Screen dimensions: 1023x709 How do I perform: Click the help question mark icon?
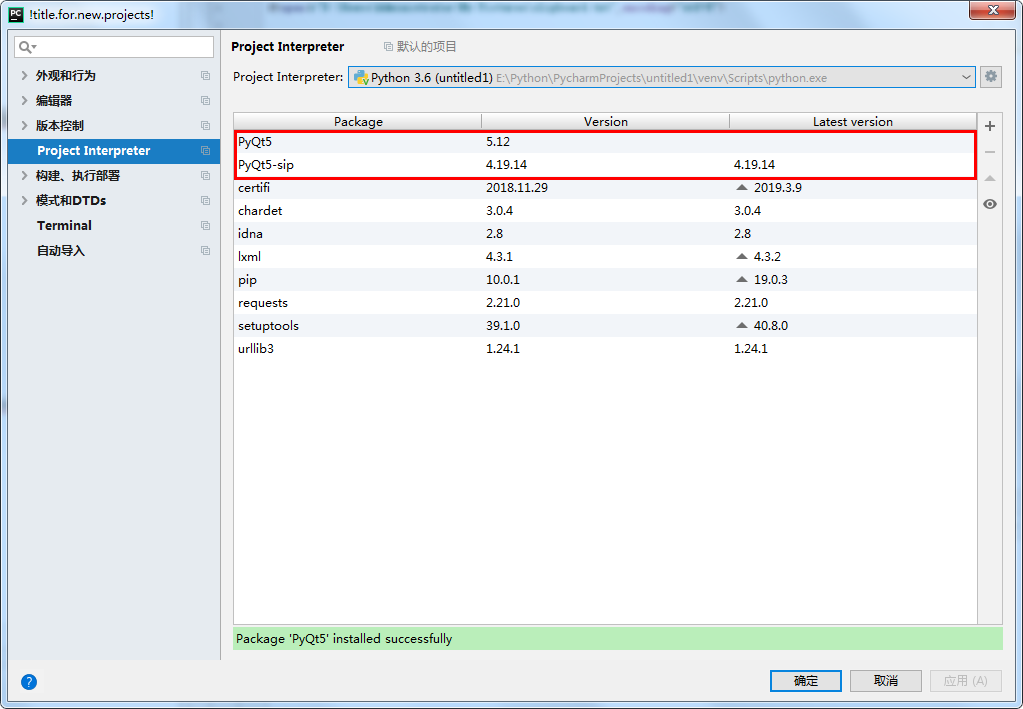29,682
